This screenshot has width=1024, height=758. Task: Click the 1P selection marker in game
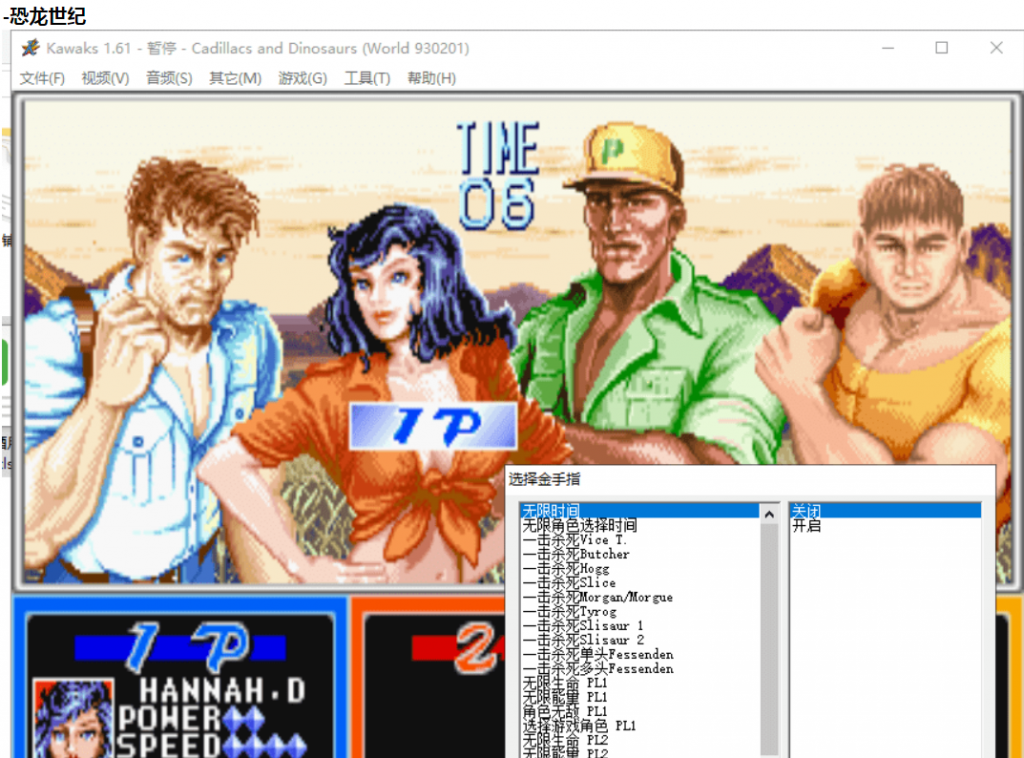click(x=434, y=426)
